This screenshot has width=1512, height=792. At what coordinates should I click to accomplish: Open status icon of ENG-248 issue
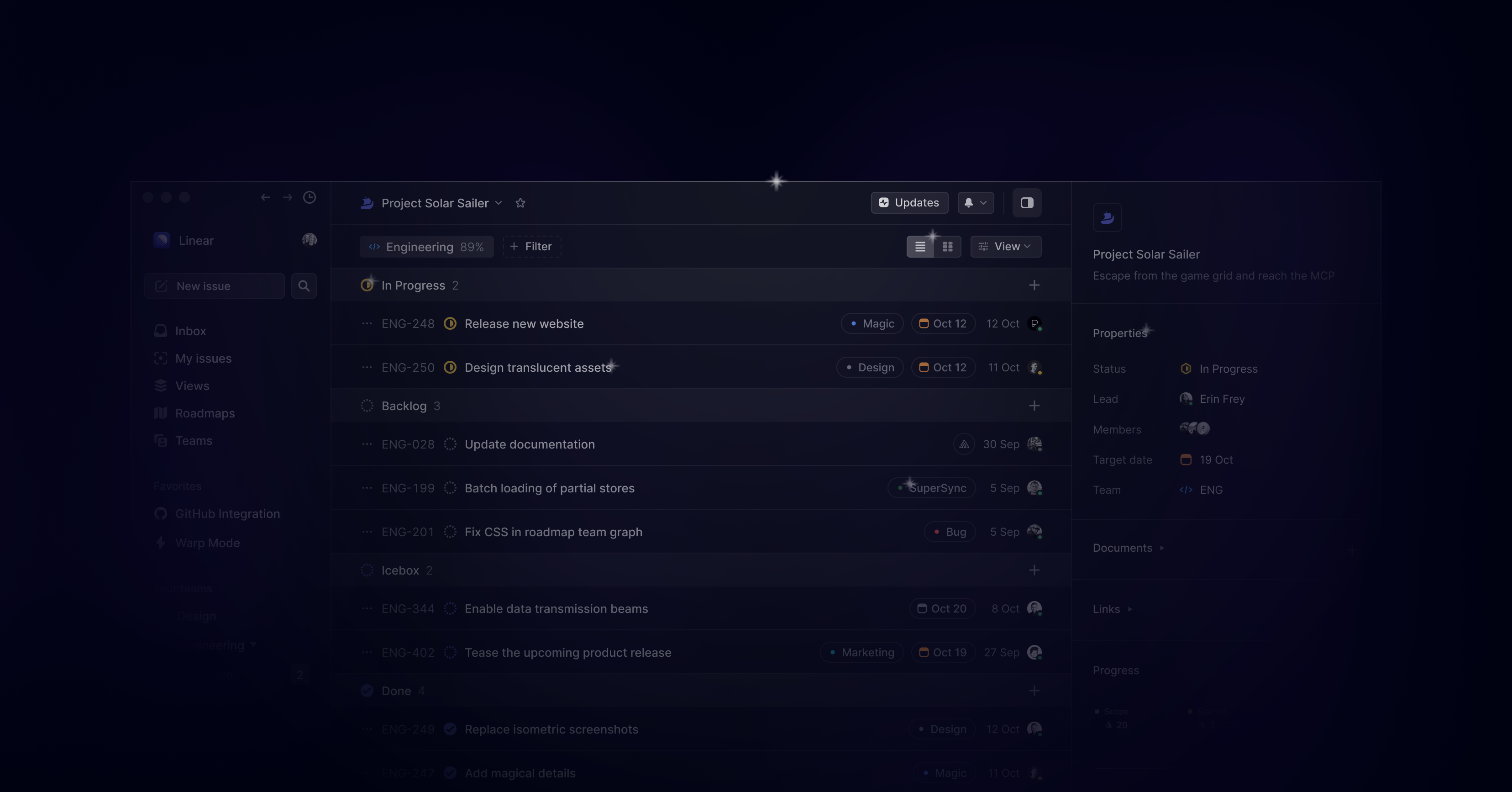coord(450,323)
